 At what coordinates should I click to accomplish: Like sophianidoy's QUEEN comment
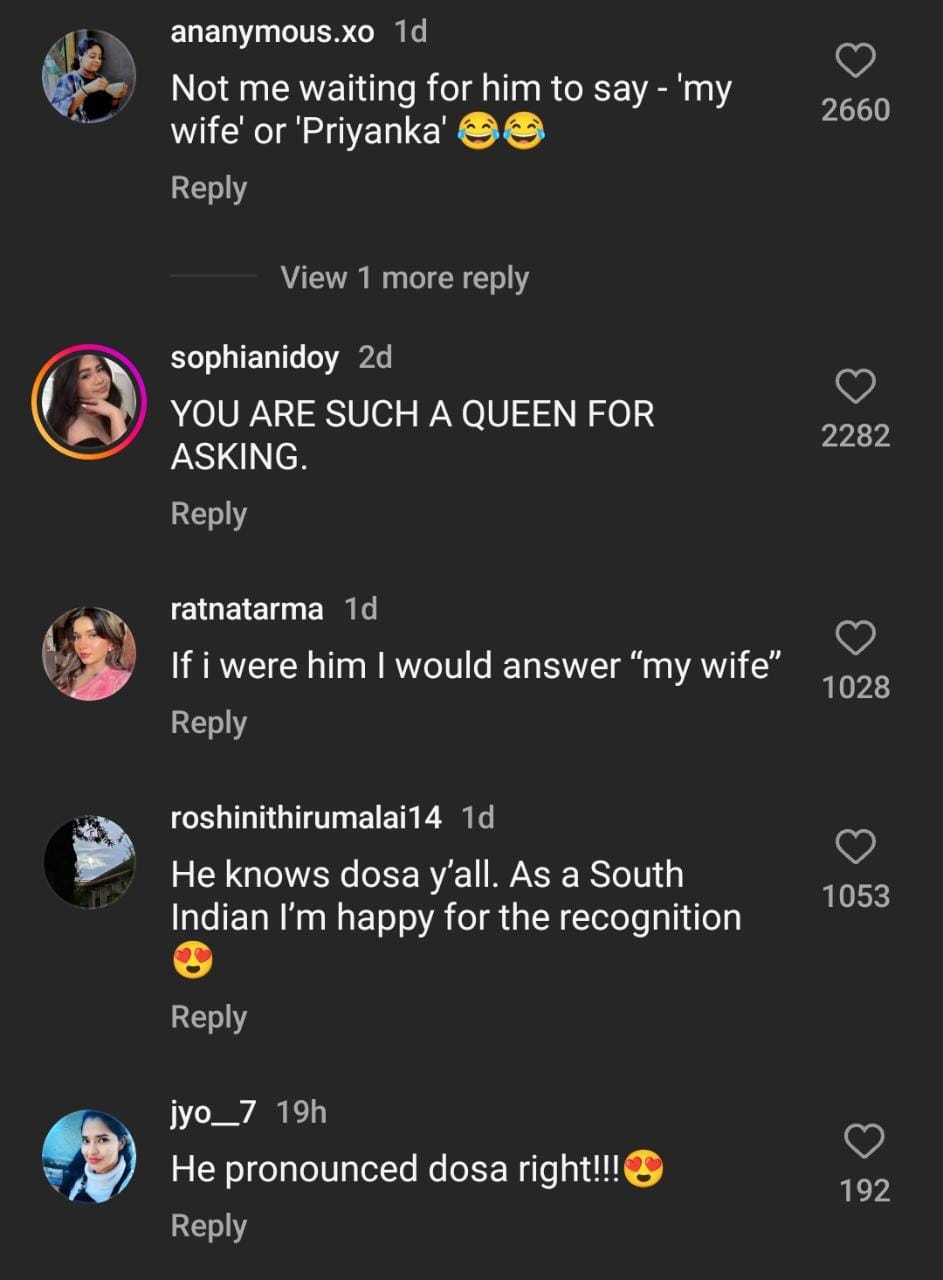tap(855, 387)
